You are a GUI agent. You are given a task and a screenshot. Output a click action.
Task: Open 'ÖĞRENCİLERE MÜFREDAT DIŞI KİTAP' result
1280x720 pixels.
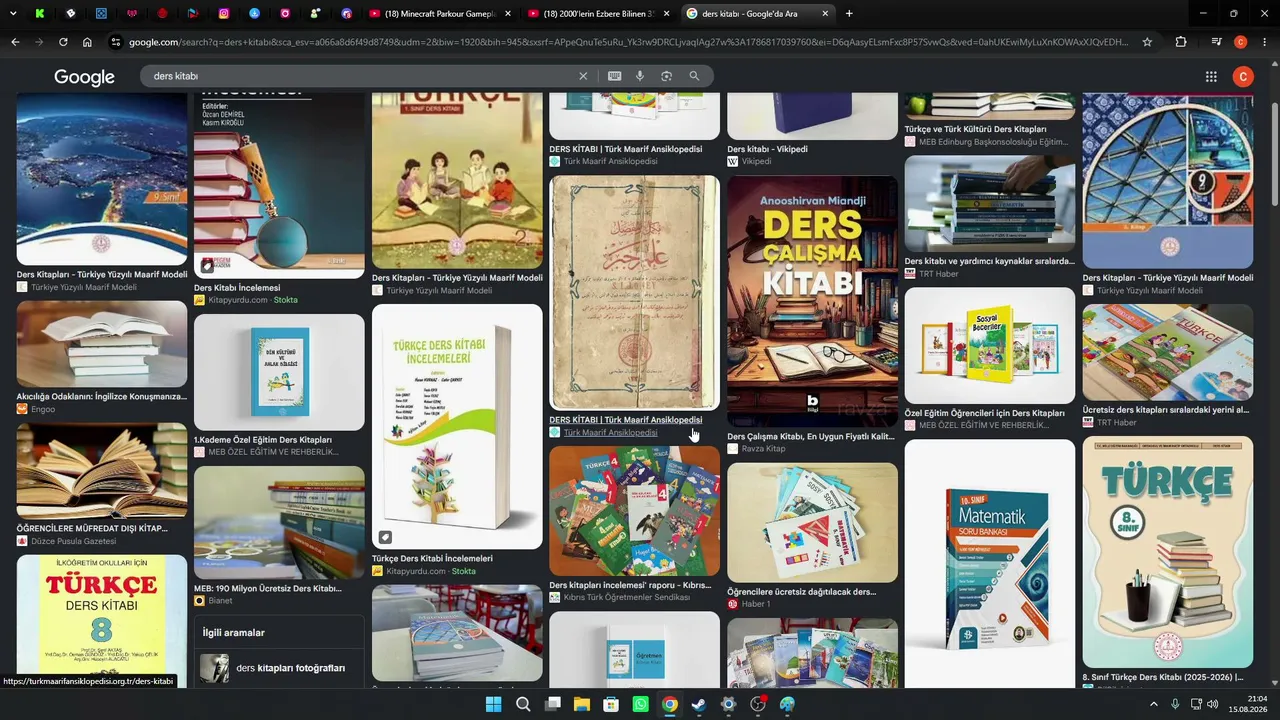pos(92,528)
